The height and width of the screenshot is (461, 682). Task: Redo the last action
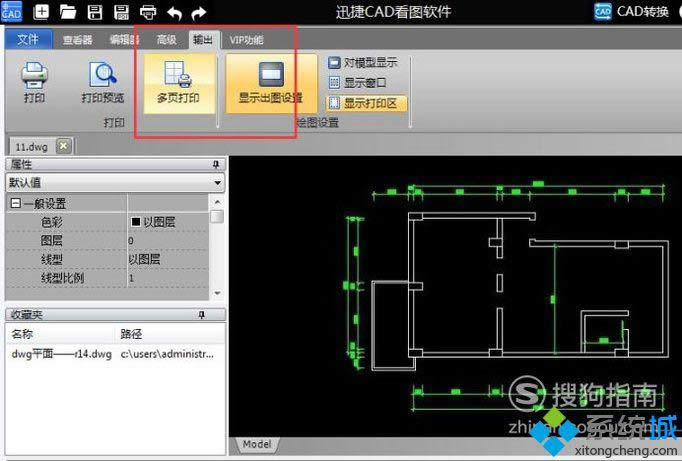199,13
